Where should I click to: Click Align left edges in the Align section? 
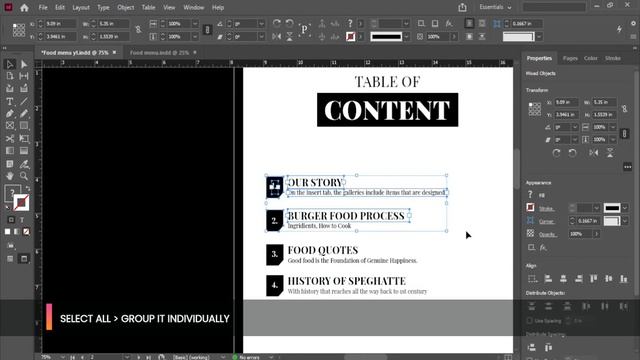click(x=548, y=279)
